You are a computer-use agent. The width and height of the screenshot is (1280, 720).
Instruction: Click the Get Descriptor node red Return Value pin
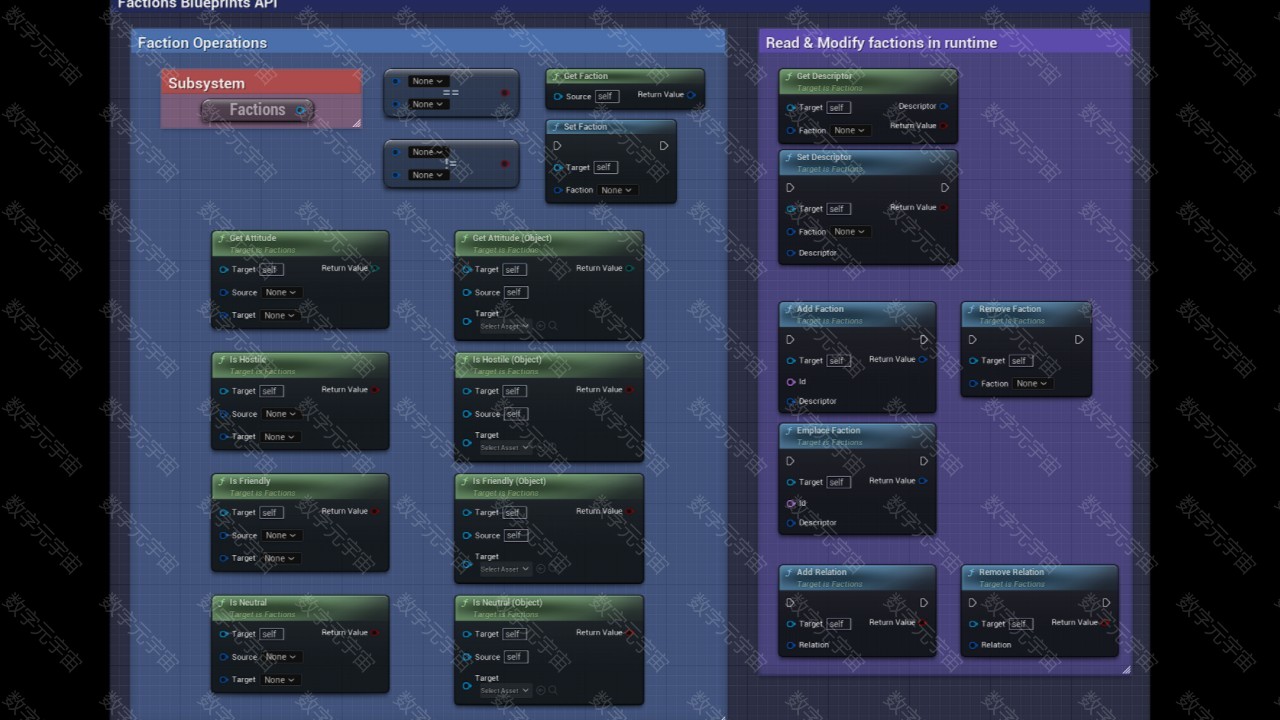click(943, 126)
